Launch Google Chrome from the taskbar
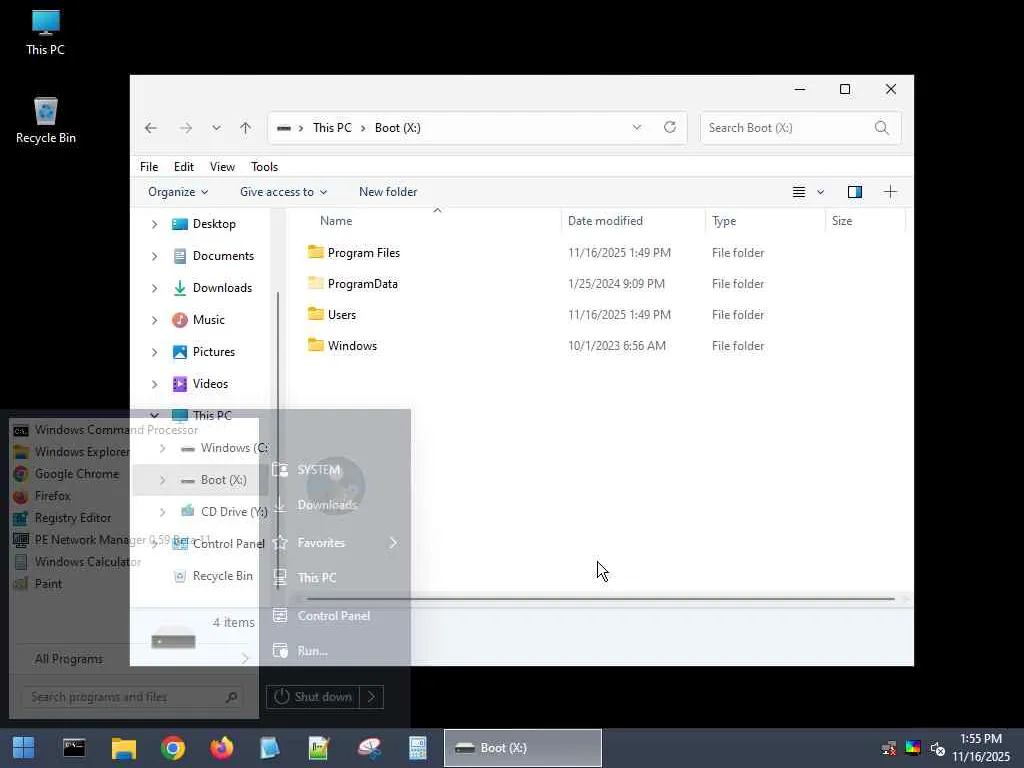1024x768 pixels. pyautogui.click(x=173, y=748)
